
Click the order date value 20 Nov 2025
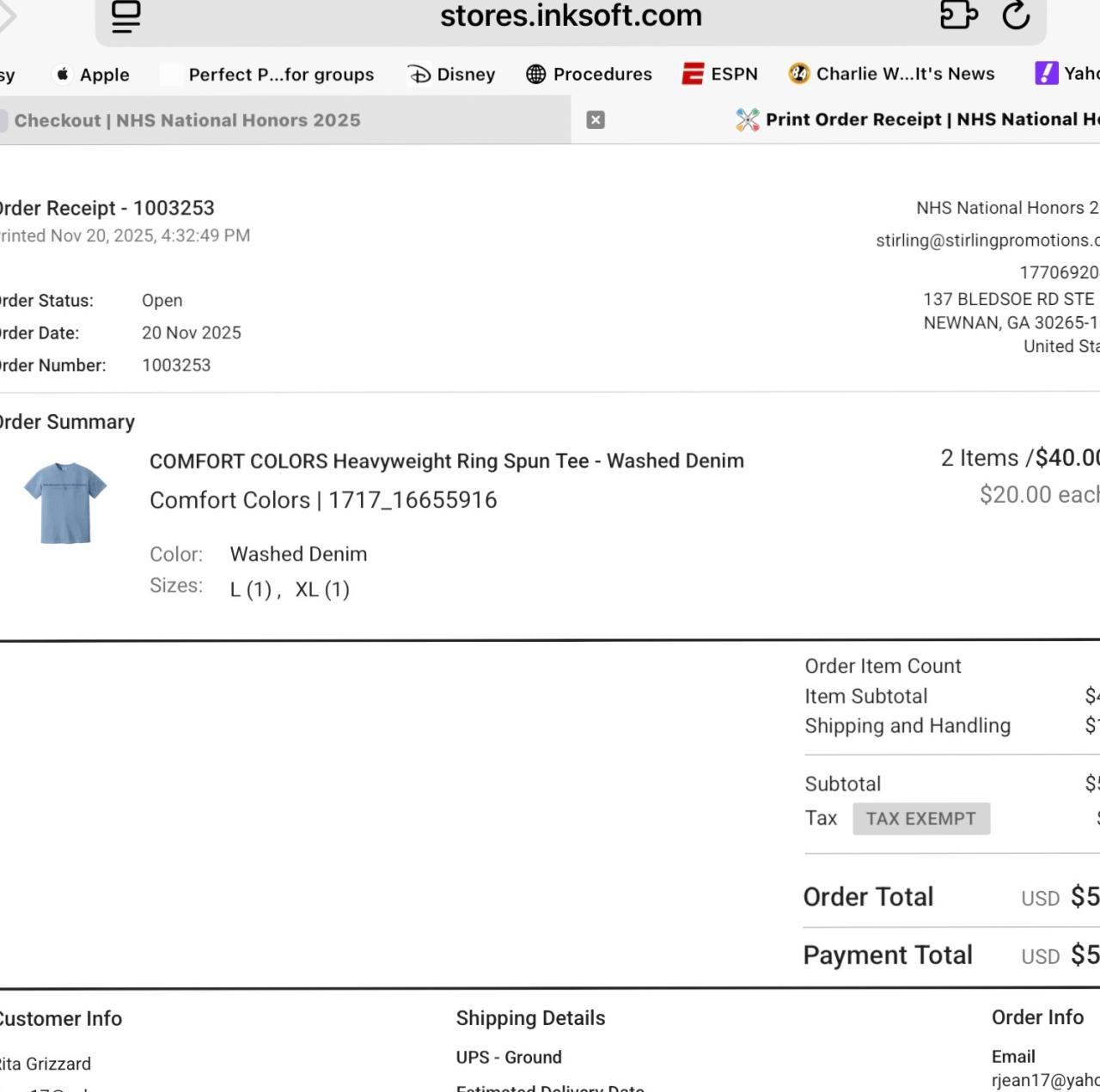(x=192, y=333)
